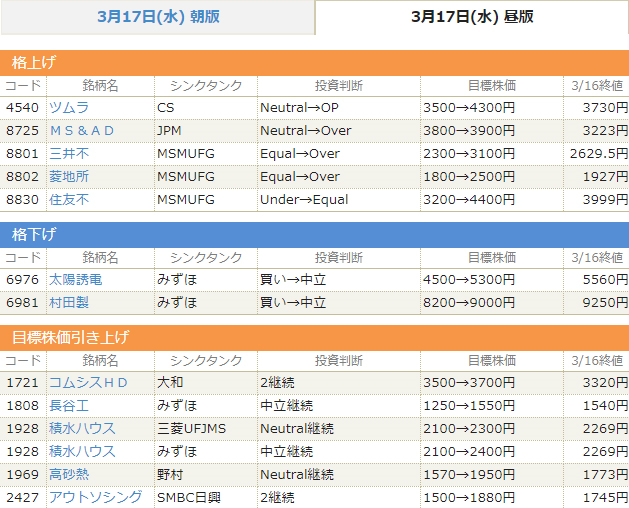Click the Neutral→Over rating cell
Image resolution: width=629 pixels, height=508 pixels.
coord(339,130)
